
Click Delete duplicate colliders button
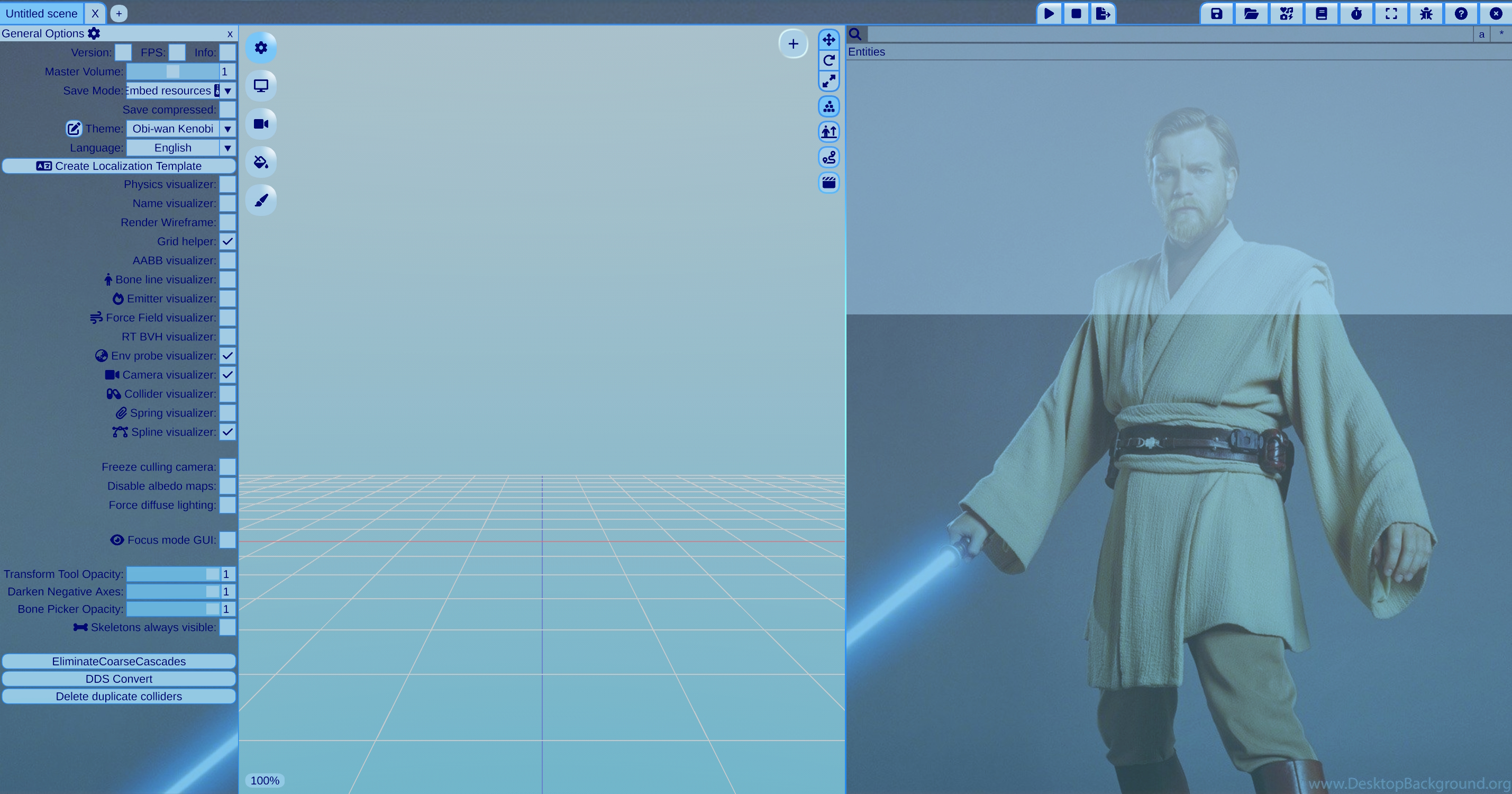(x=119, y=697)
